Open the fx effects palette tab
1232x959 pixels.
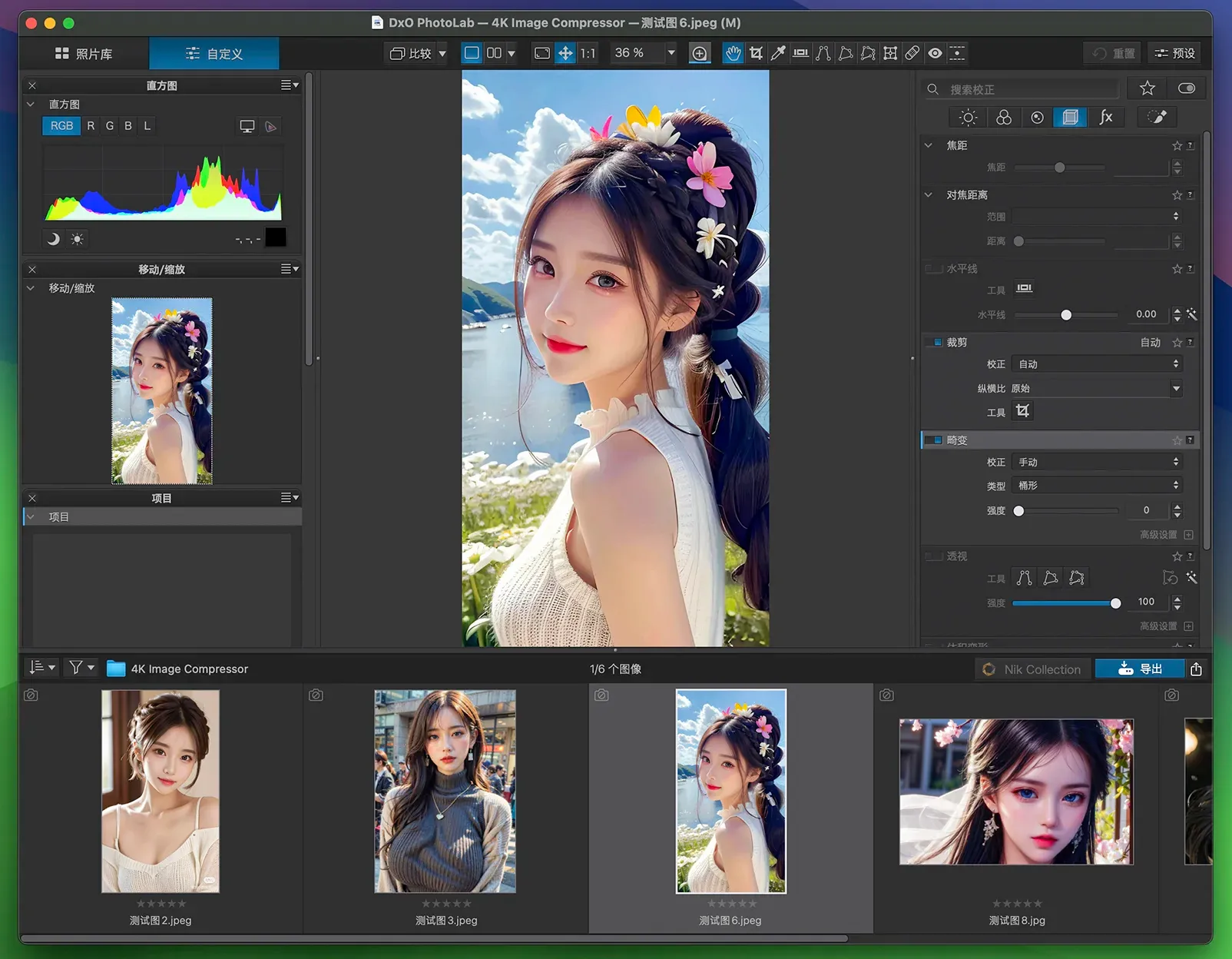(1105, 117)
